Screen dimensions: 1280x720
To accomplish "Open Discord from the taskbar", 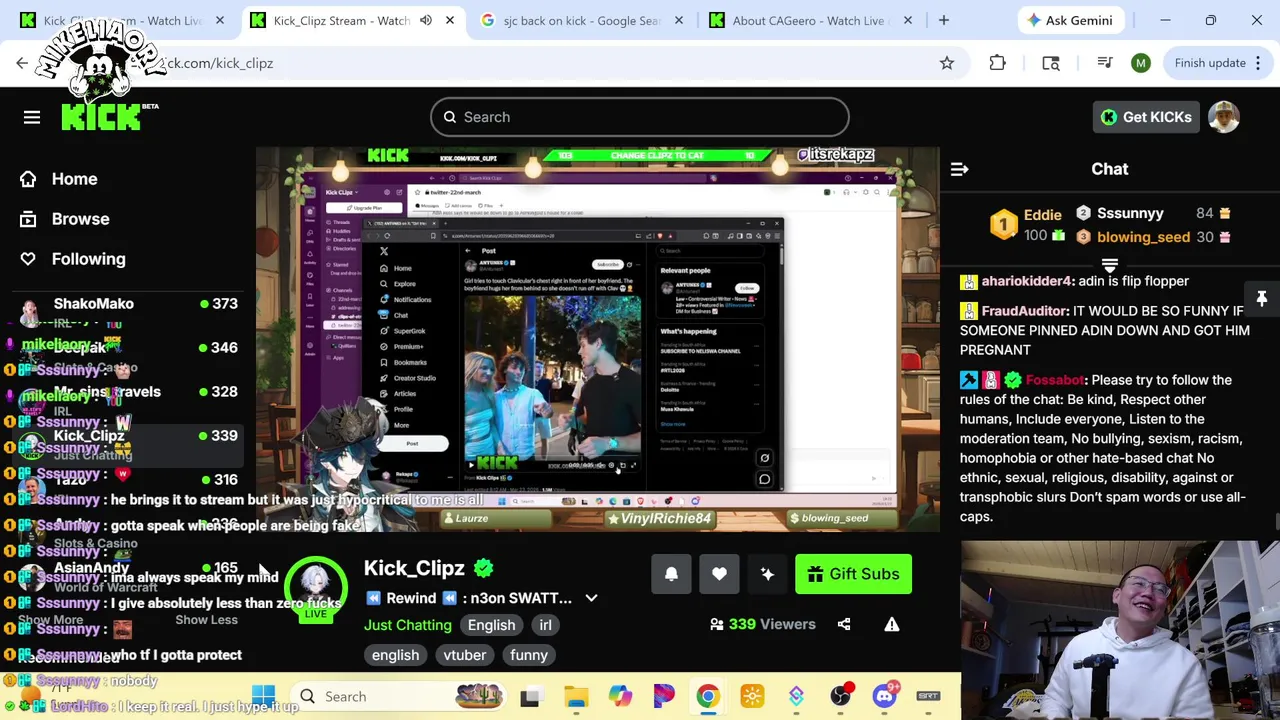I will [884, 696].
